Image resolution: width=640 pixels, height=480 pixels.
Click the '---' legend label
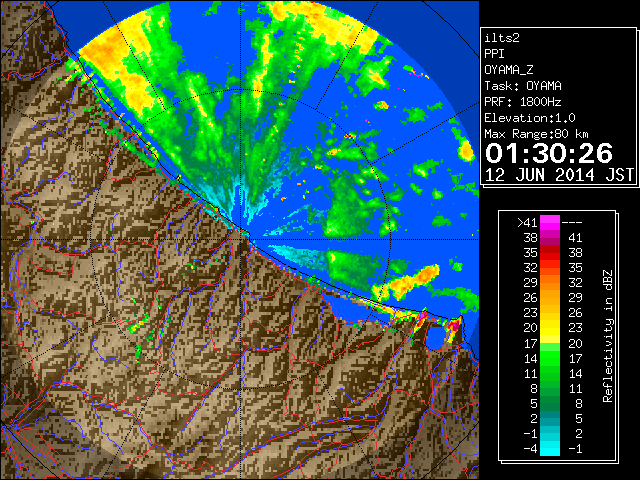(x=572, y=222)
